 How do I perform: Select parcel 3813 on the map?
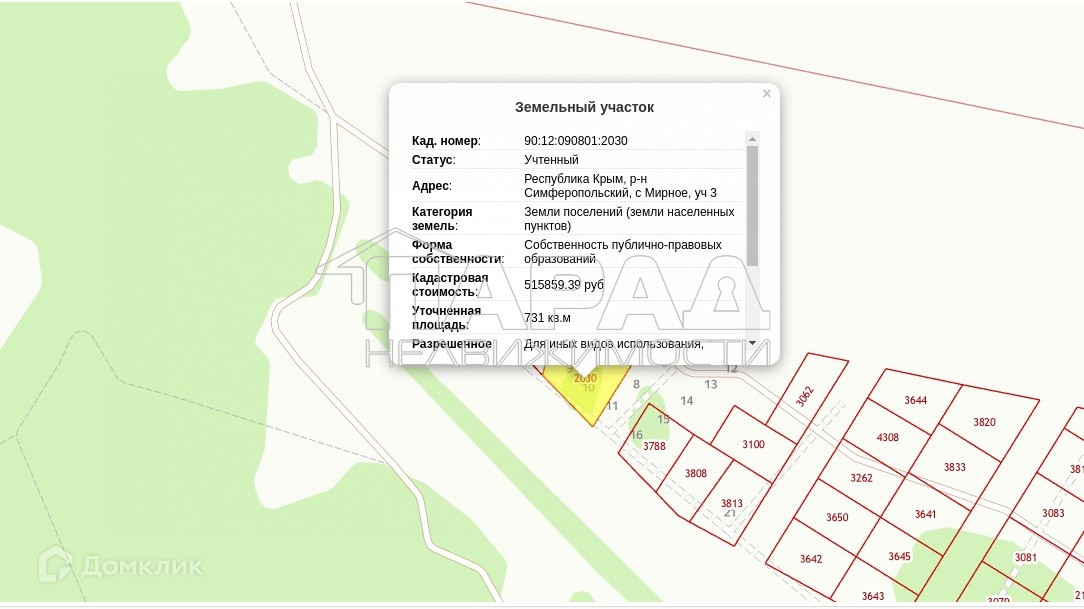[x=731, y=503]
